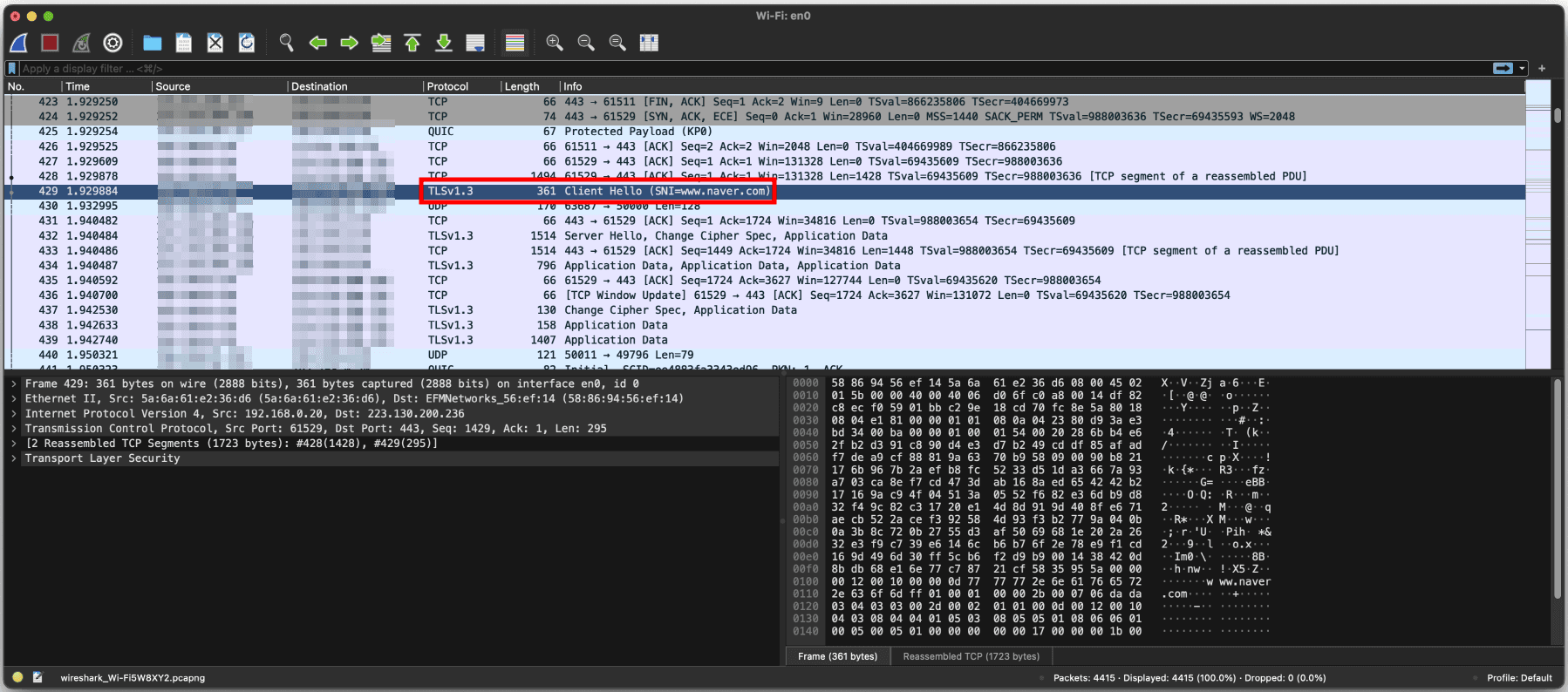The width and height of the screenshot is (1568, 692).
Task: Reload the capture file
Action: click(x=247, y=43)
